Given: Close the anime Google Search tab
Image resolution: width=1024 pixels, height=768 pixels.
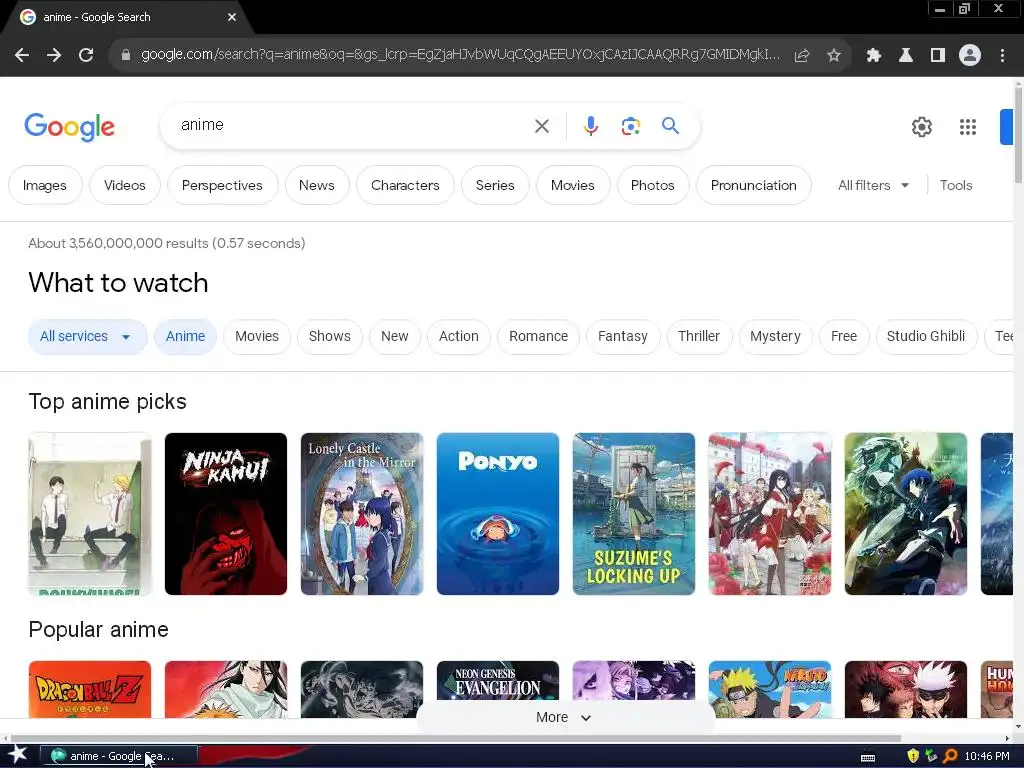Looking at the screenshot, I should point(232,17).
